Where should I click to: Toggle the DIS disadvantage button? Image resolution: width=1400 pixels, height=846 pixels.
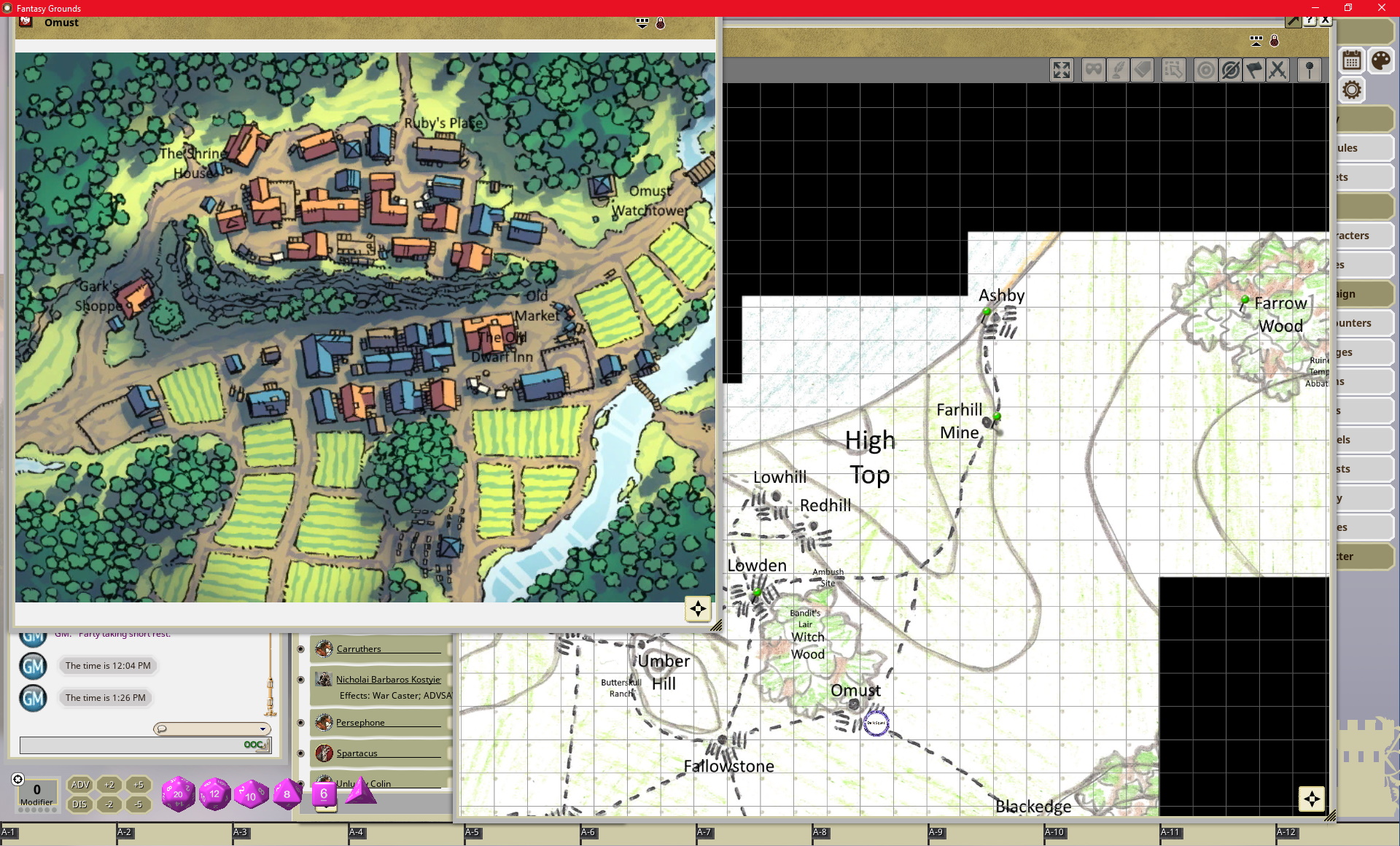79,804
